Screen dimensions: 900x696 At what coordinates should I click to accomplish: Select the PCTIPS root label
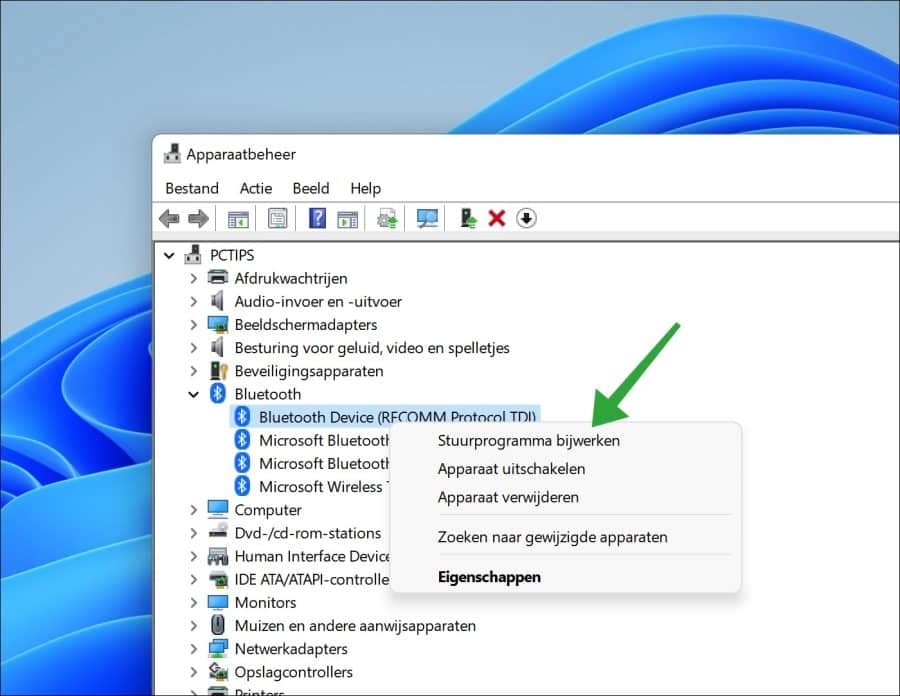click(x=232, y=255)
